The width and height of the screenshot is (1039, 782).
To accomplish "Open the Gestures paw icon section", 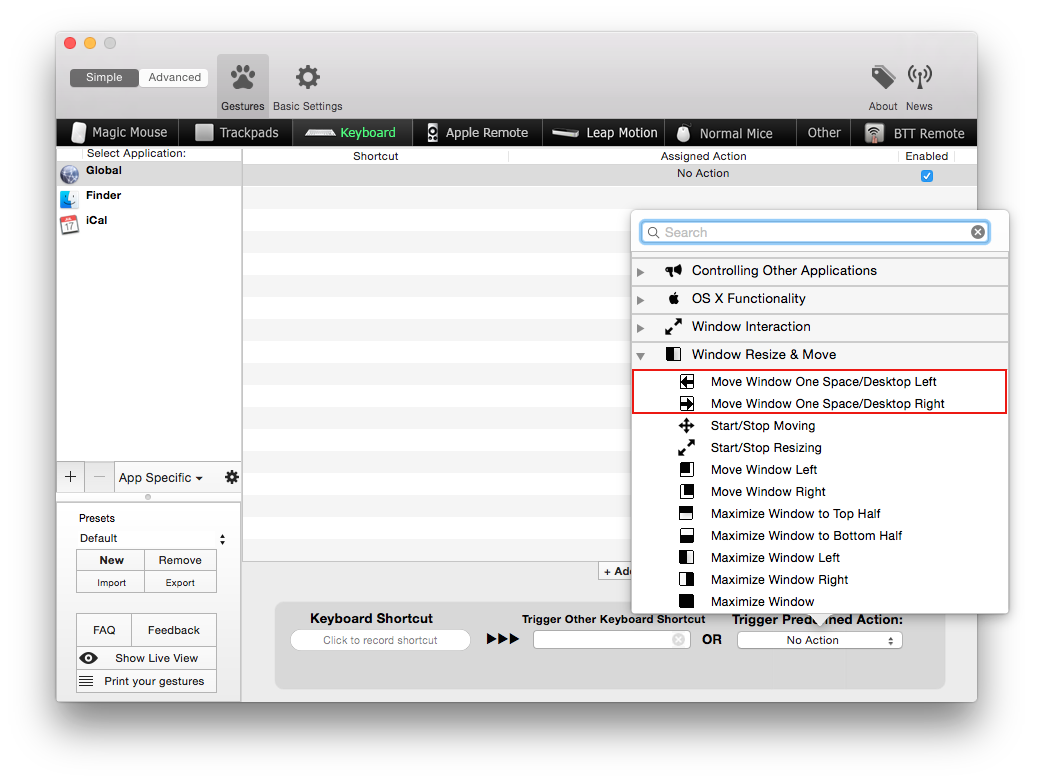I will pos(243,78).
